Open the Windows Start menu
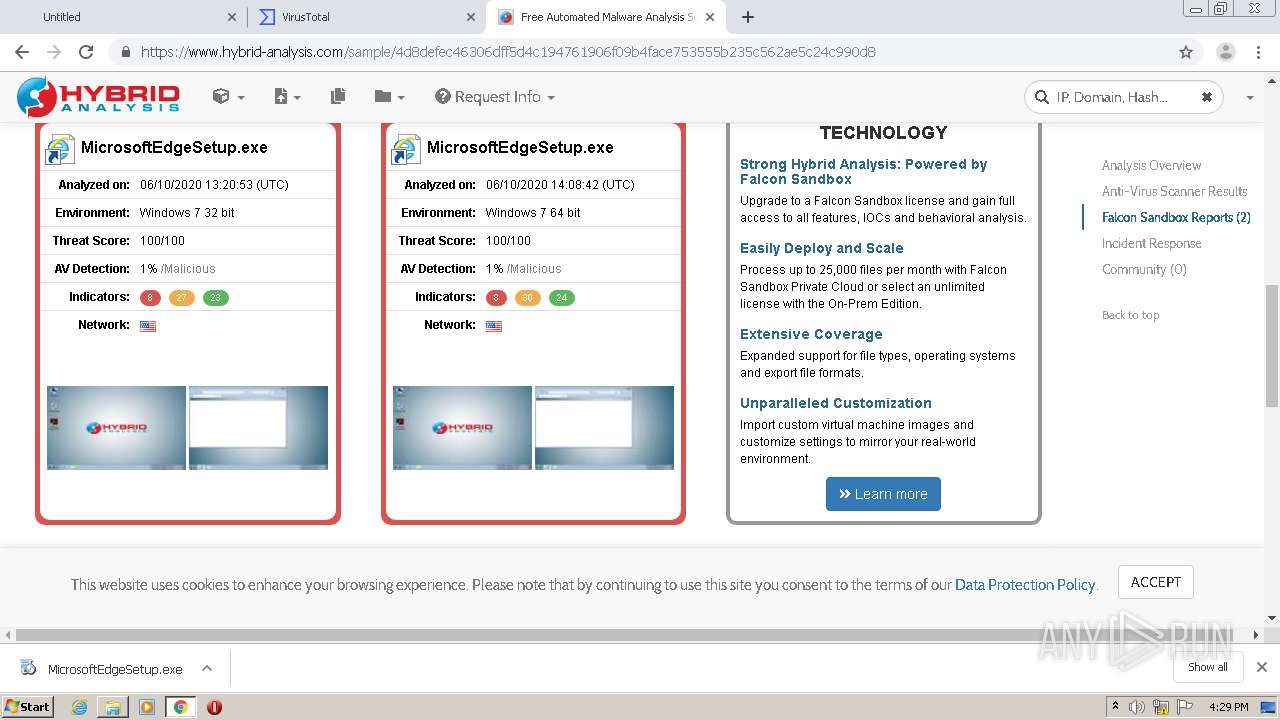 click(x=28, y=707)
